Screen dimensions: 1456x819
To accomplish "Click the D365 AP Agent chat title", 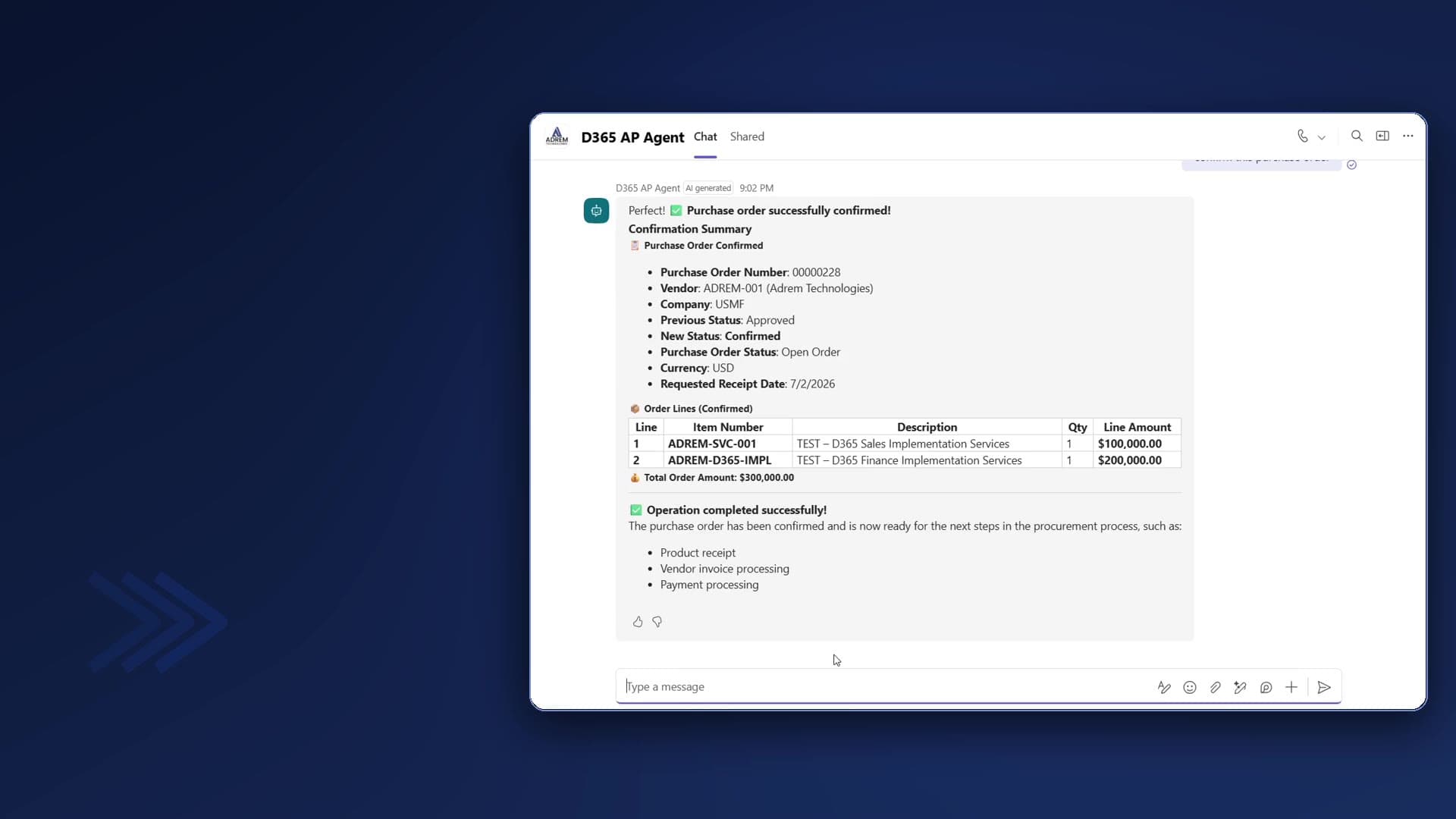I will (x=632, y=137).
